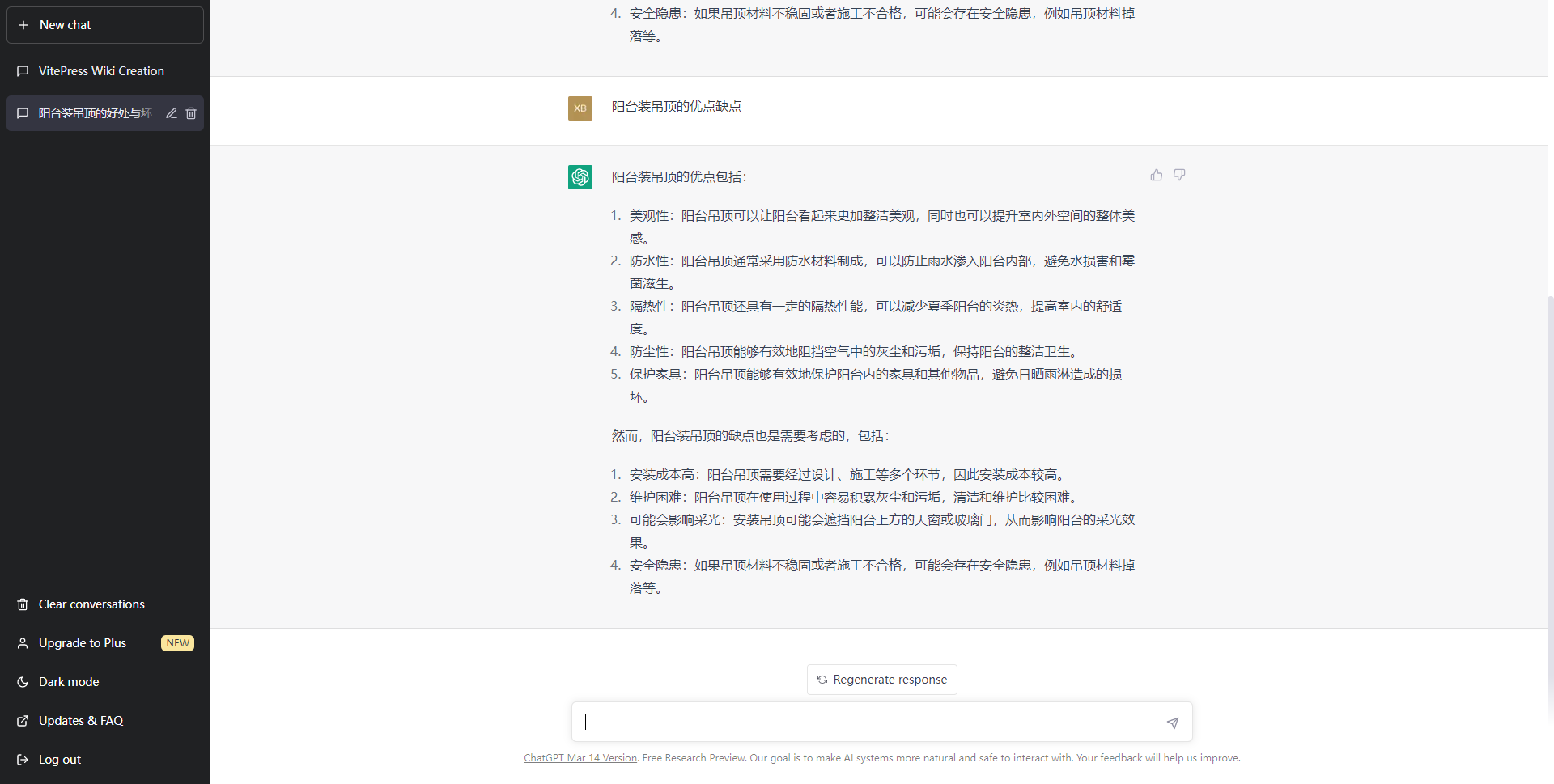Click the thumbs down feedback icon
The height and width of the screenshot is (784, 1554).
pyautogui.click(x=1179, y=175)
